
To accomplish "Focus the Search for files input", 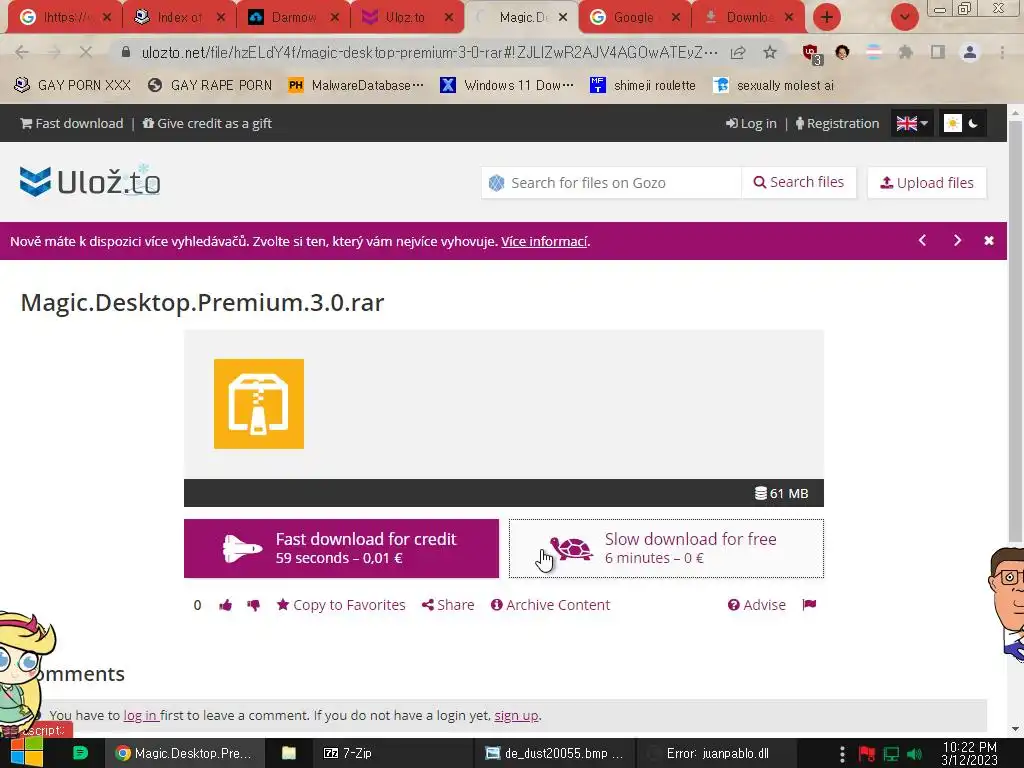I will click(611, 182).
